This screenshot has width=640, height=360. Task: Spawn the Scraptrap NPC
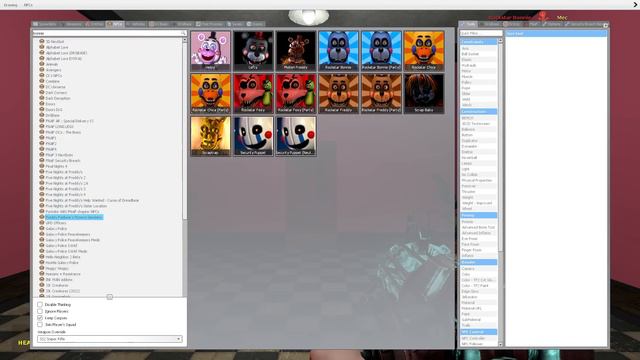pyautogui.click(x=211, y=136)
